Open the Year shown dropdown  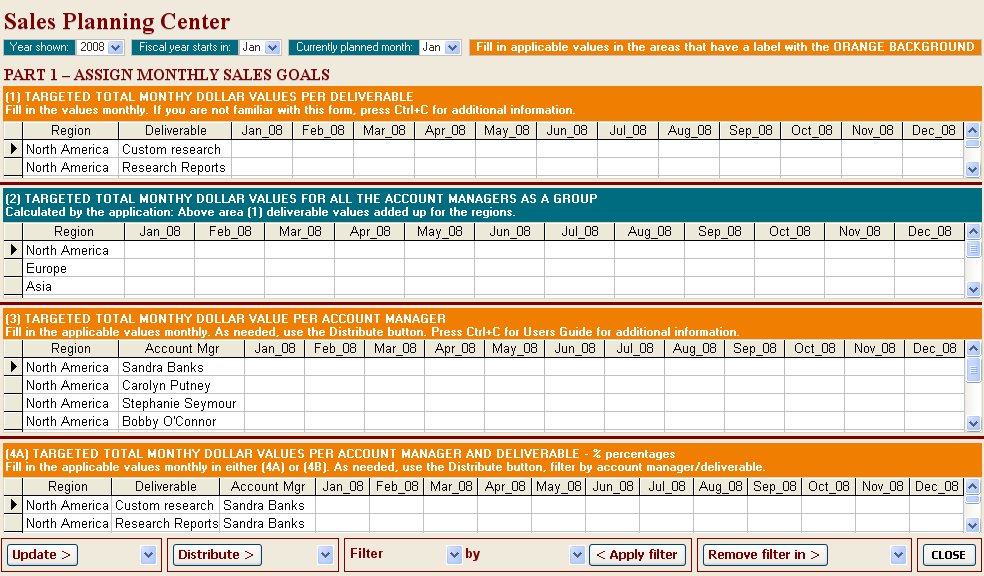point(115,47)
